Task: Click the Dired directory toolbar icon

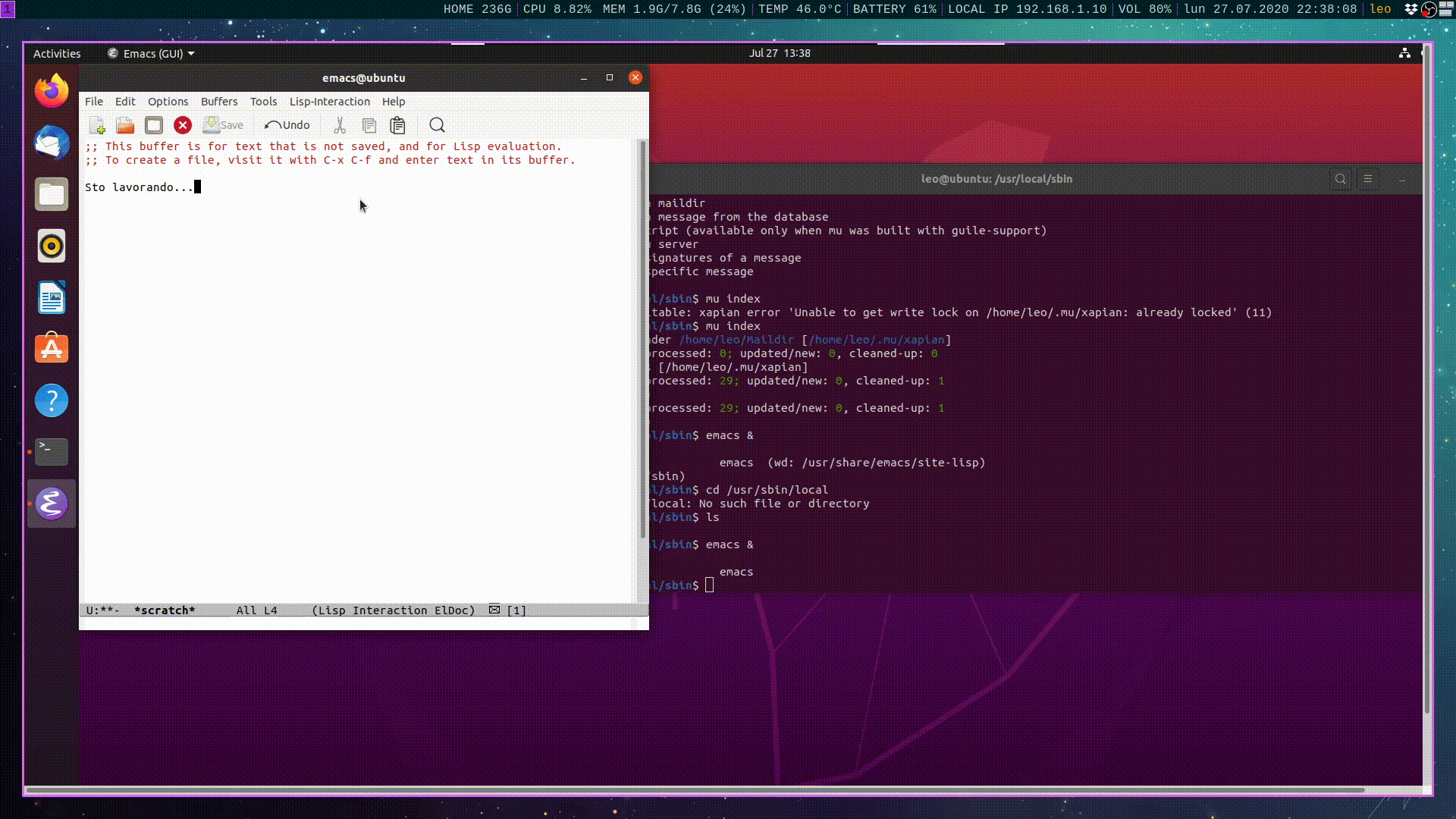Action: click(x=154, y=125)
